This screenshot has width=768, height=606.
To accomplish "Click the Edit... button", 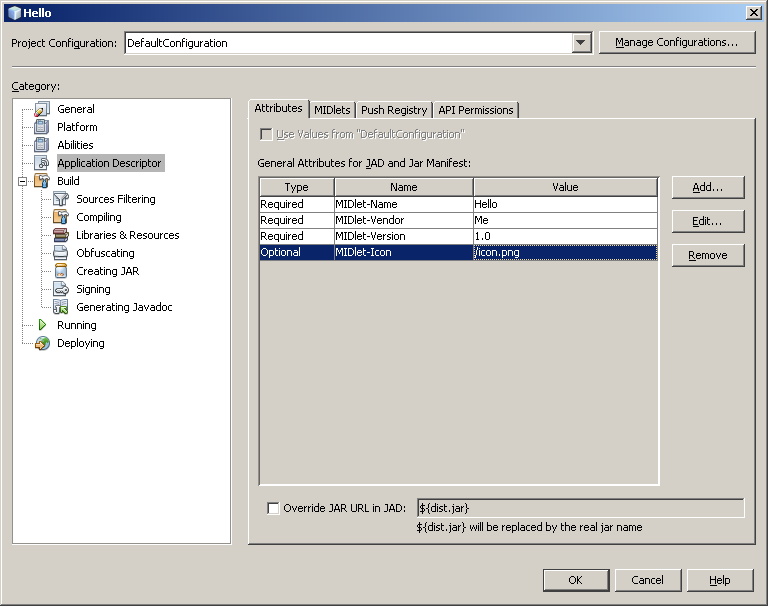I will (708, 221).
